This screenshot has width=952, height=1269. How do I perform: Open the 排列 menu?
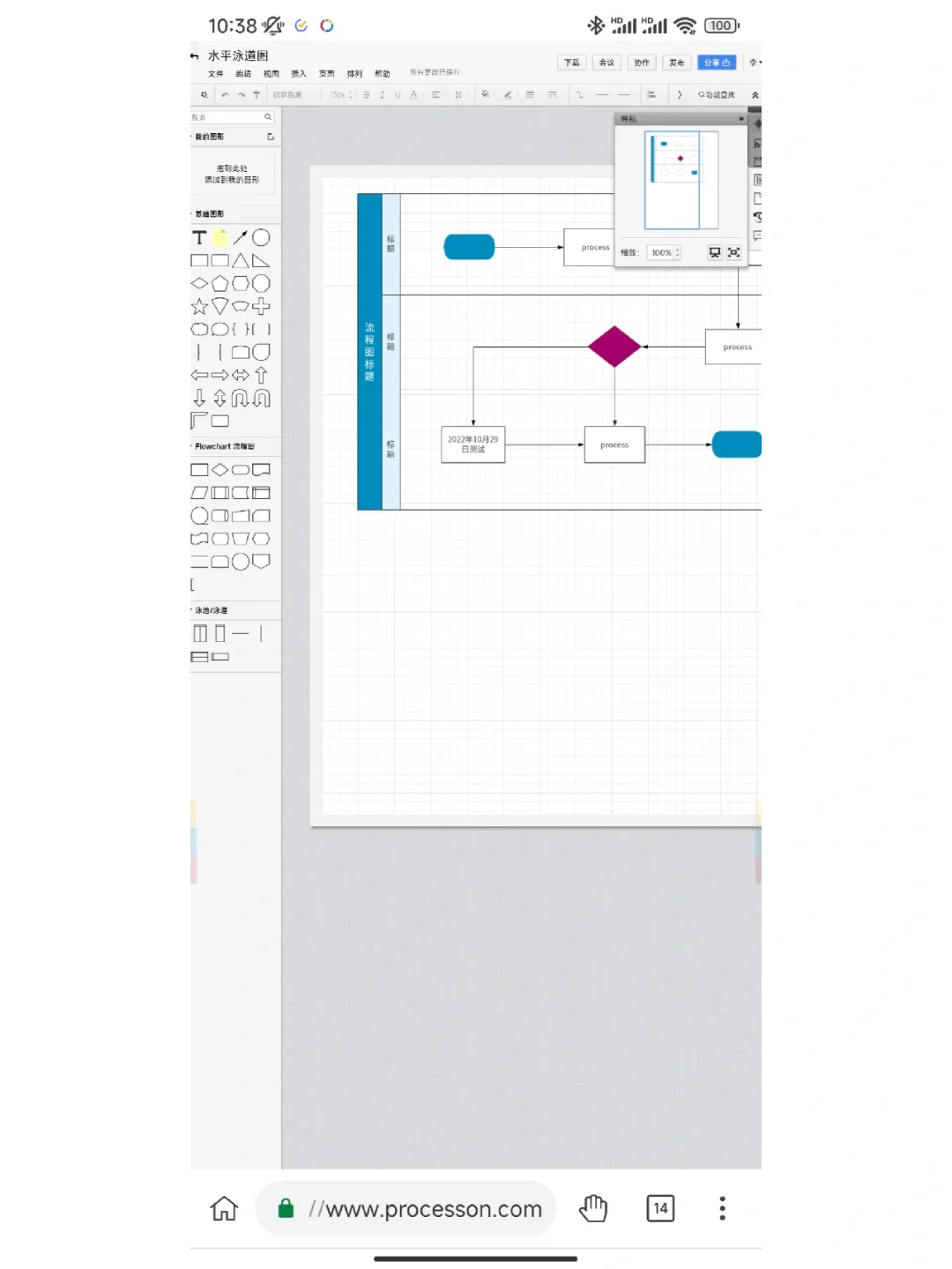pyautogui.click(x=354, y=74)
